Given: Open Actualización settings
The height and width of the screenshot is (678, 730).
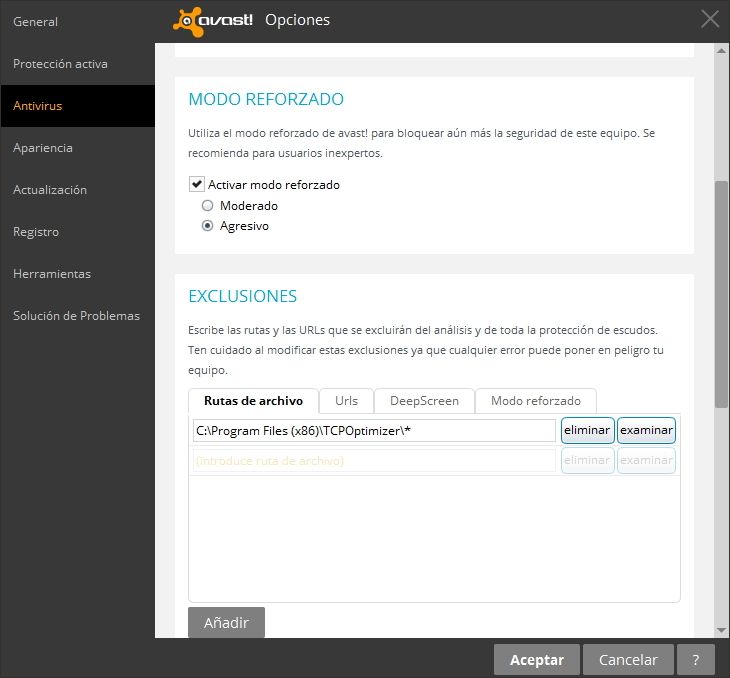Looking at the screenshot, I should [x=50, y=190].
